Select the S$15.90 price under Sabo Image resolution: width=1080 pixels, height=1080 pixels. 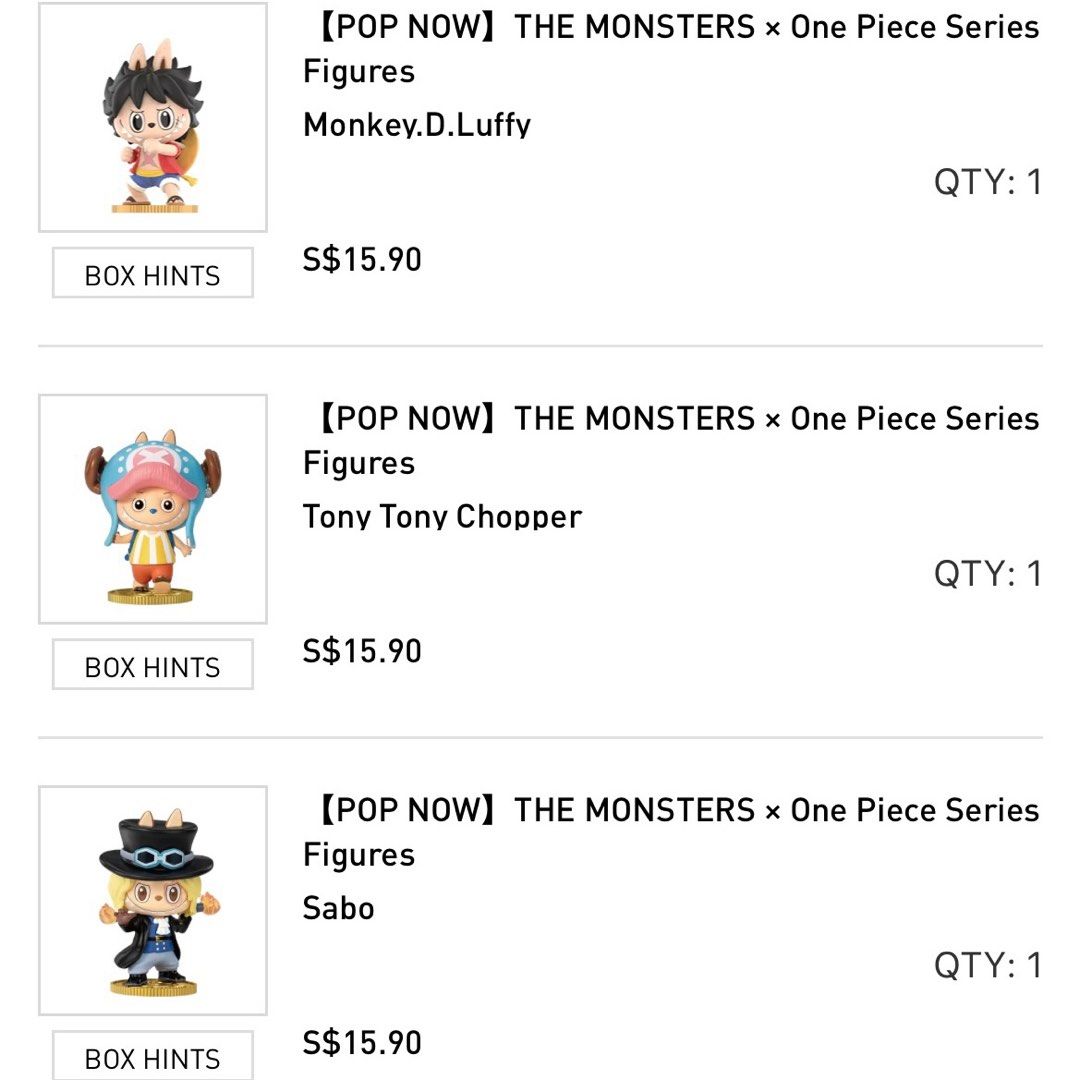coord(362,1041)
